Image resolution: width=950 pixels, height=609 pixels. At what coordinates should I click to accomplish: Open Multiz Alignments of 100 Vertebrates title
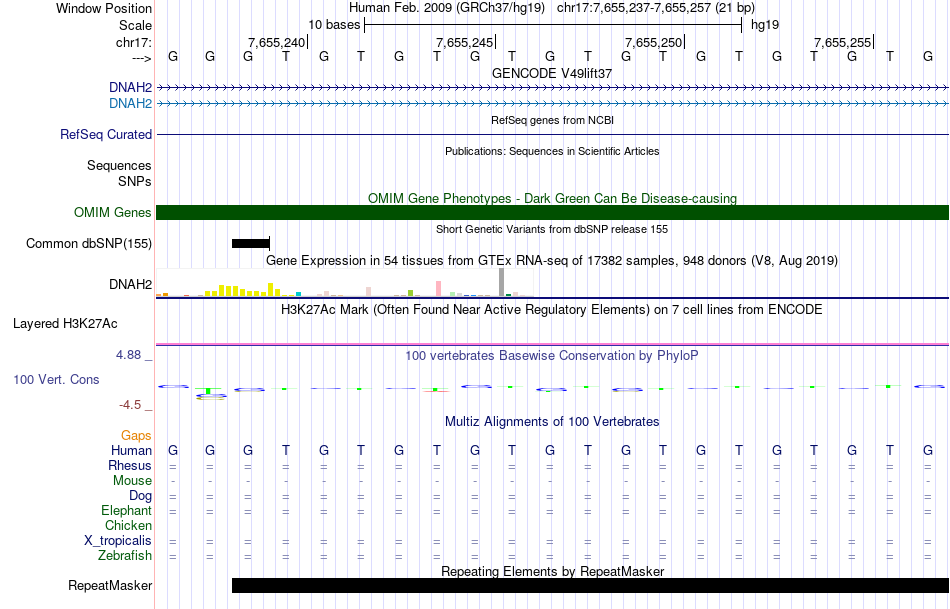tap(552, 422)
